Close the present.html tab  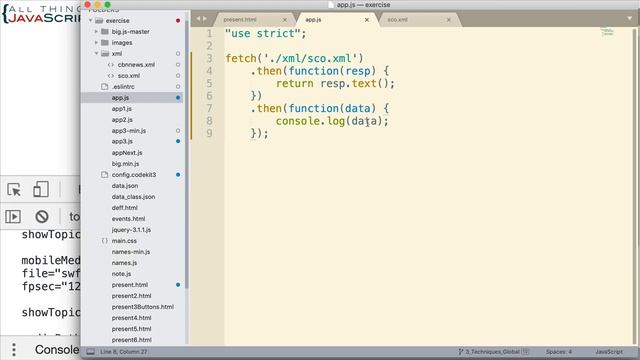[285, 20]
